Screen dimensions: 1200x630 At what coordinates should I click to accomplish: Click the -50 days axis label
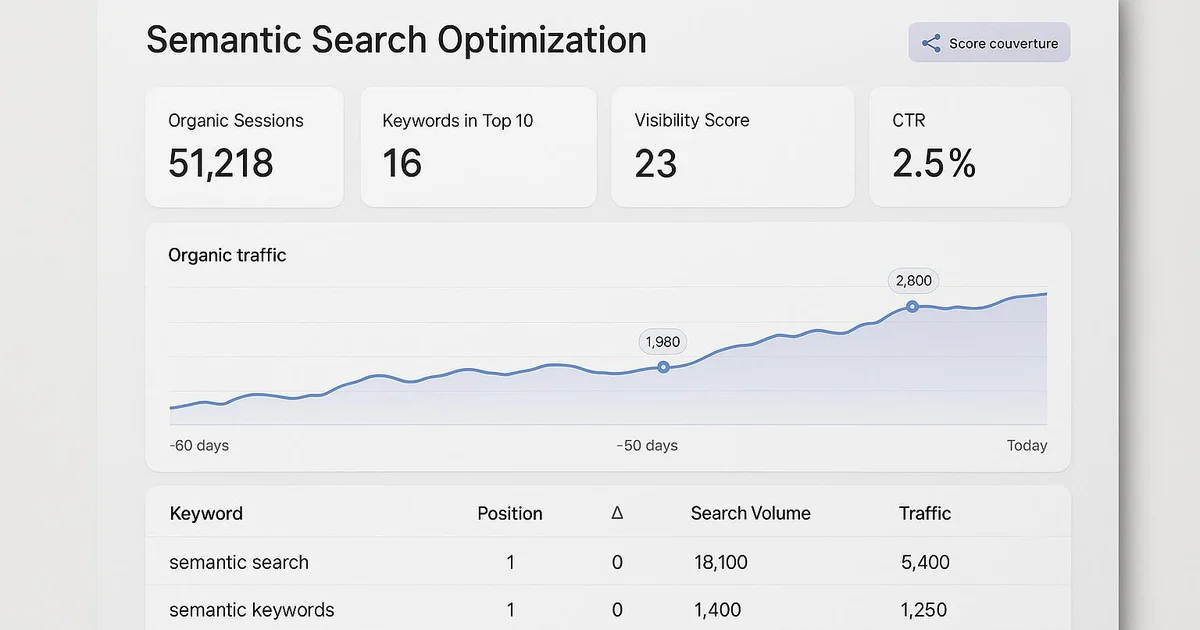click(647, 445)
